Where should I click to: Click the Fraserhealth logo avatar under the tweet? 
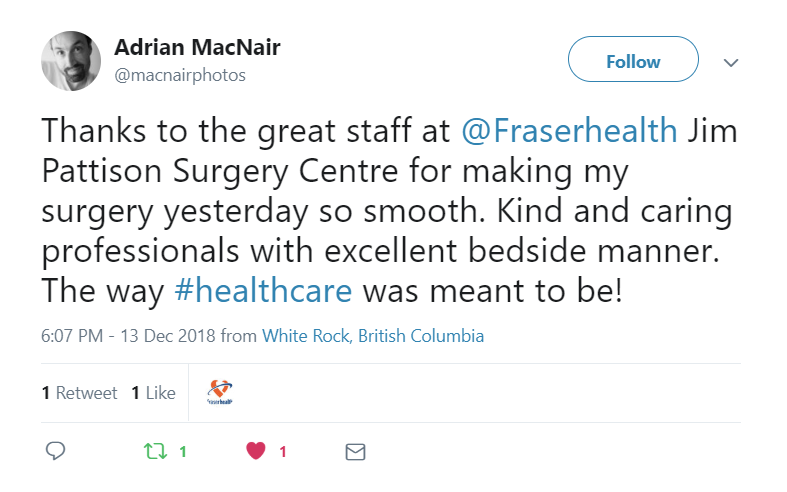(220, 392)
